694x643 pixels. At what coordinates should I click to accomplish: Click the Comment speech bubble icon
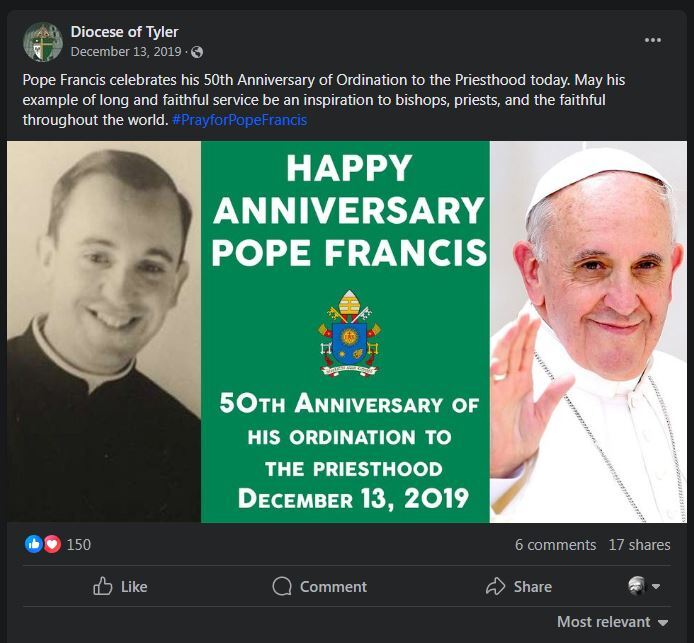[282, 586]
